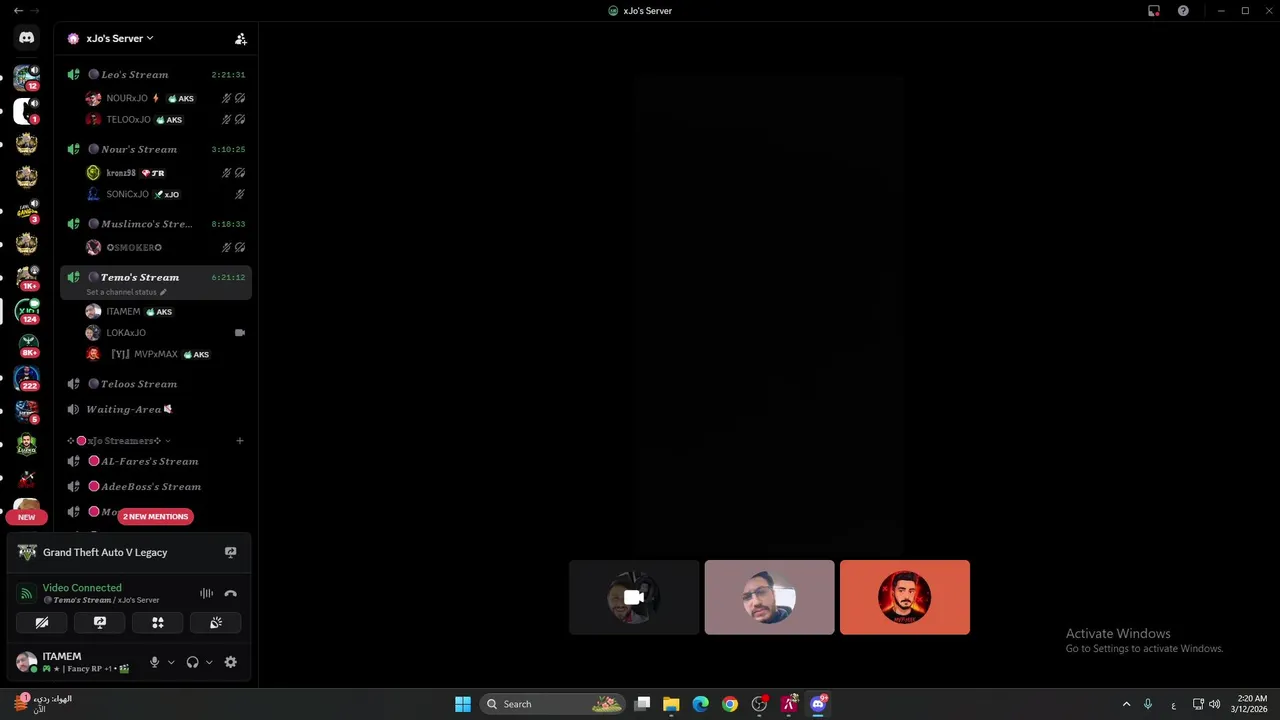Viewport: 1280px width, 720px height.
Task: Join Nour's Stream voice channel
Action: coord(156,149)
